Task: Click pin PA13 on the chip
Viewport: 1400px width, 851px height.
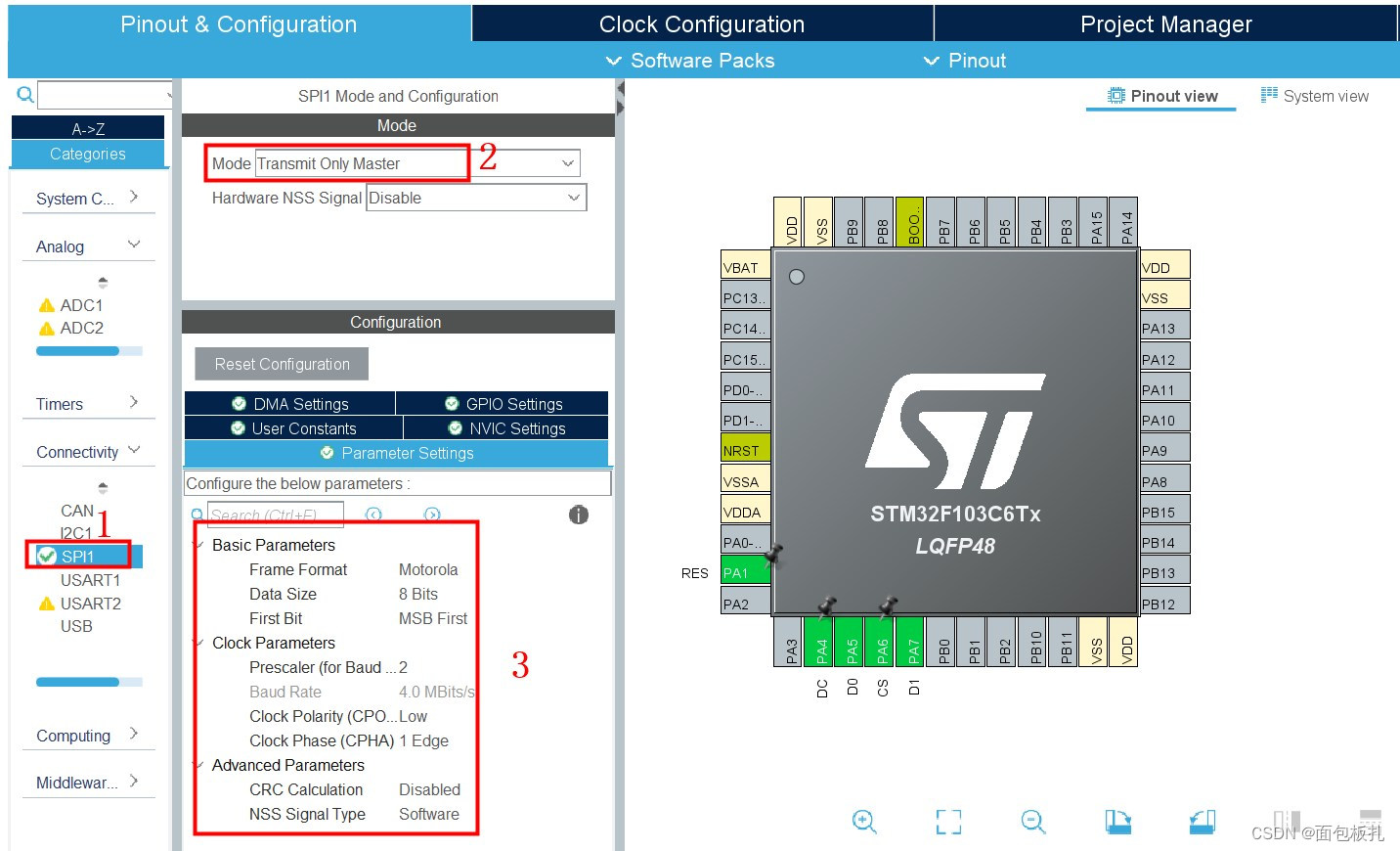Action: coord(1165,328)
